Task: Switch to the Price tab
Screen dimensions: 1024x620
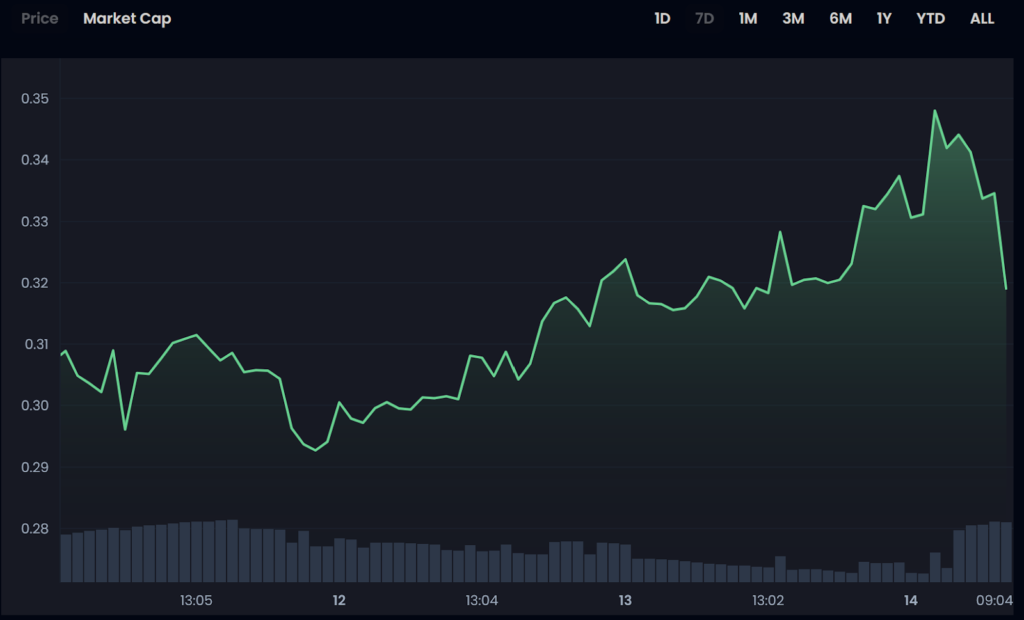Action: 40,19
